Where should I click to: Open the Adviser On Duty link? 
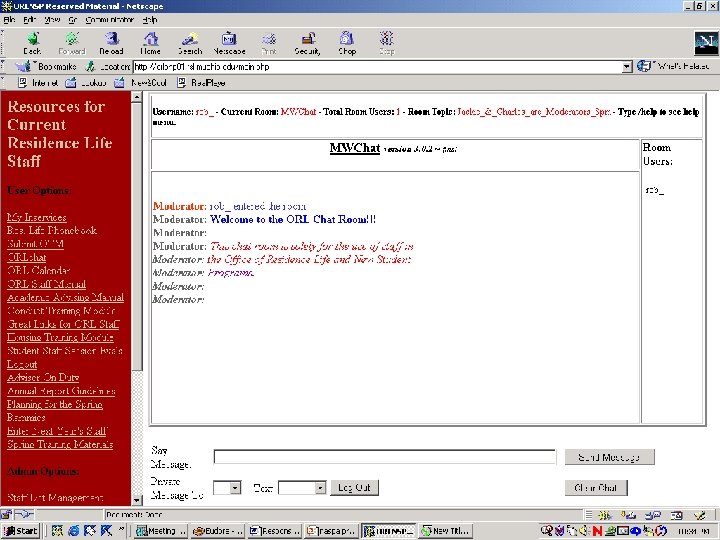pos(43,377)
